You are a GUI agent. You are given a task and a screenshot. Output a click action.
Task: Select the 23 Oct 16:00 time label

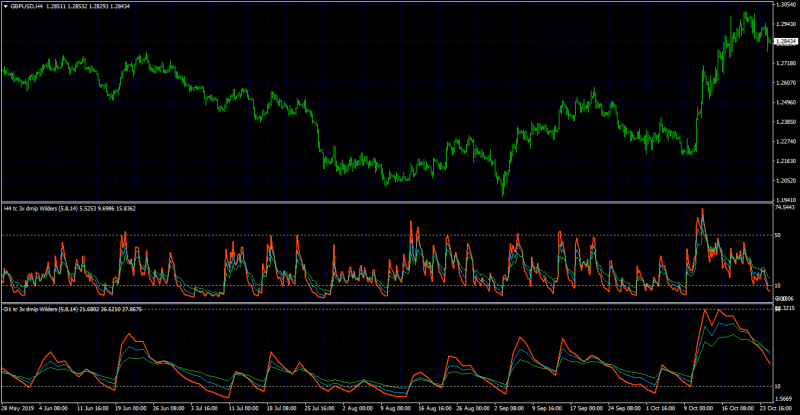776,408
